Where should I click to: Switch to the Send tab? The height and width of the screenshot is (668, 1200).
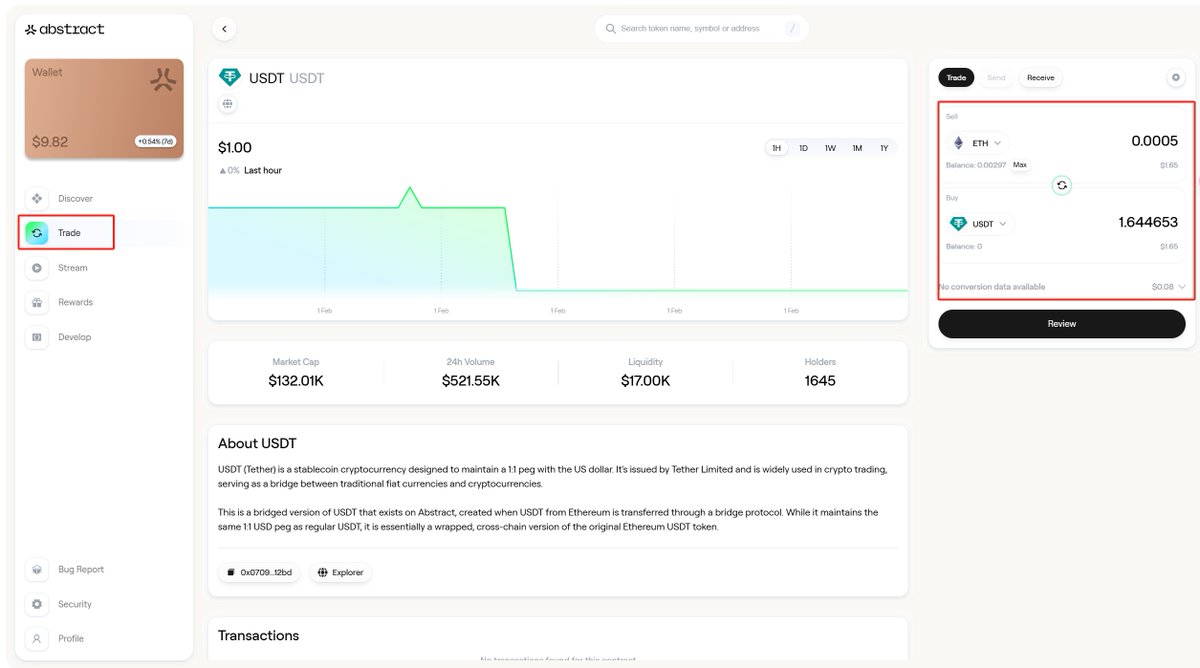click(x=996, y=77)
